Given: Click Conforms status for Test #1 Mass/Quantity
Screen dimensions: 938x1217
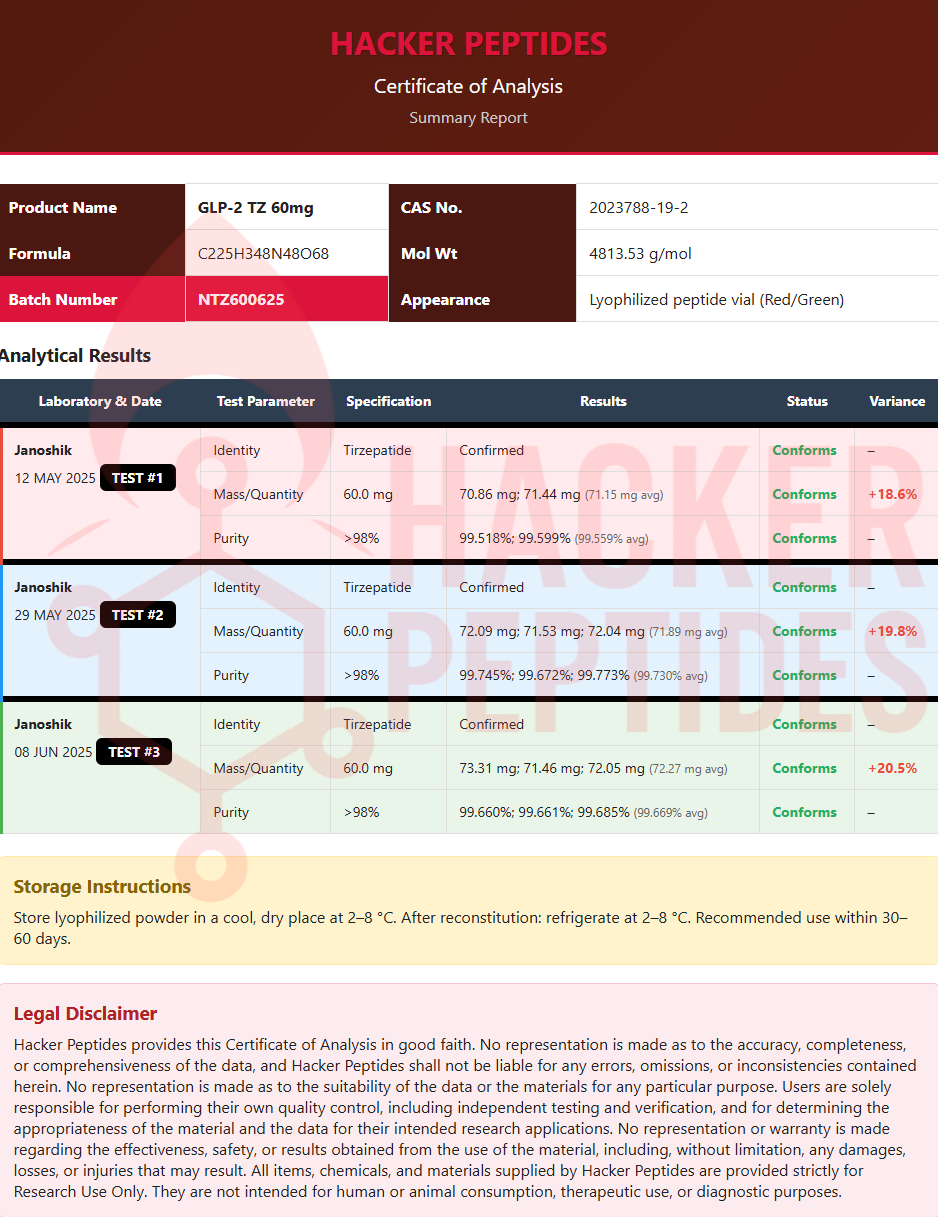Looking at the screenshot, I should tap(804, 494).
